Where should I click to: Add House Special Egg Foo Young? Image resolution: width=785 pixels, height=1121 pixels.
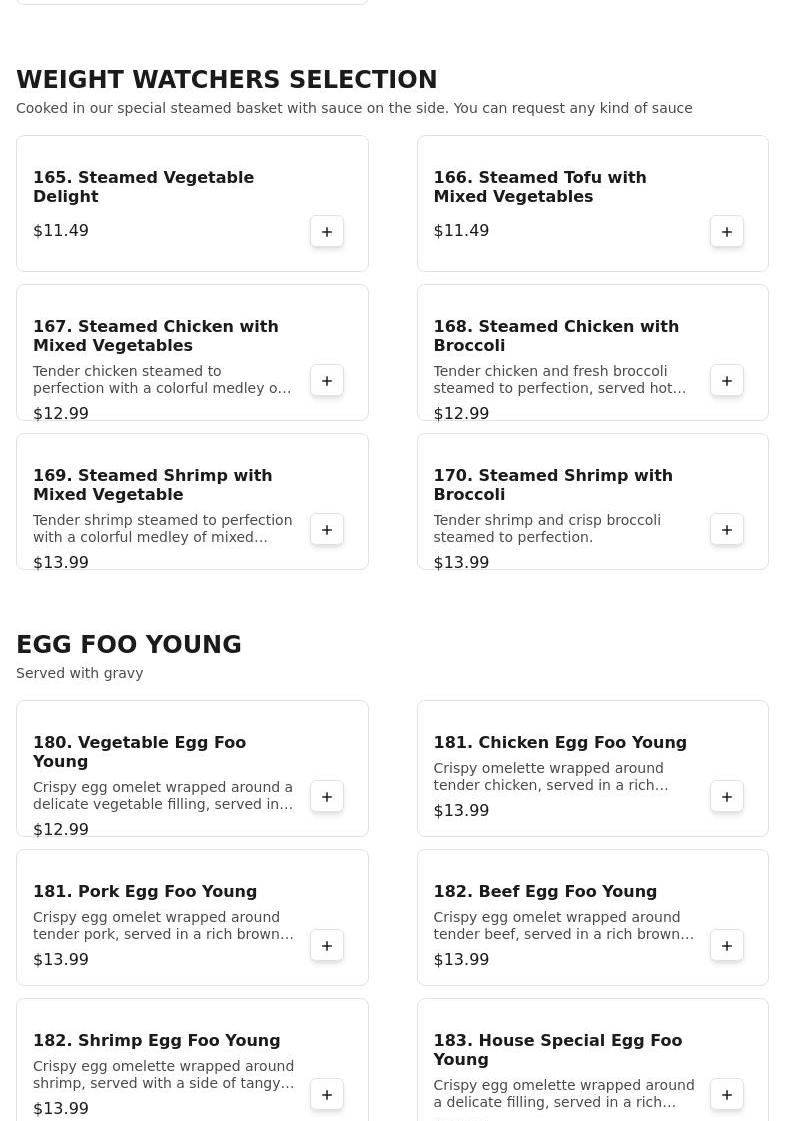pyautogui.click(x=727, y=1095)
